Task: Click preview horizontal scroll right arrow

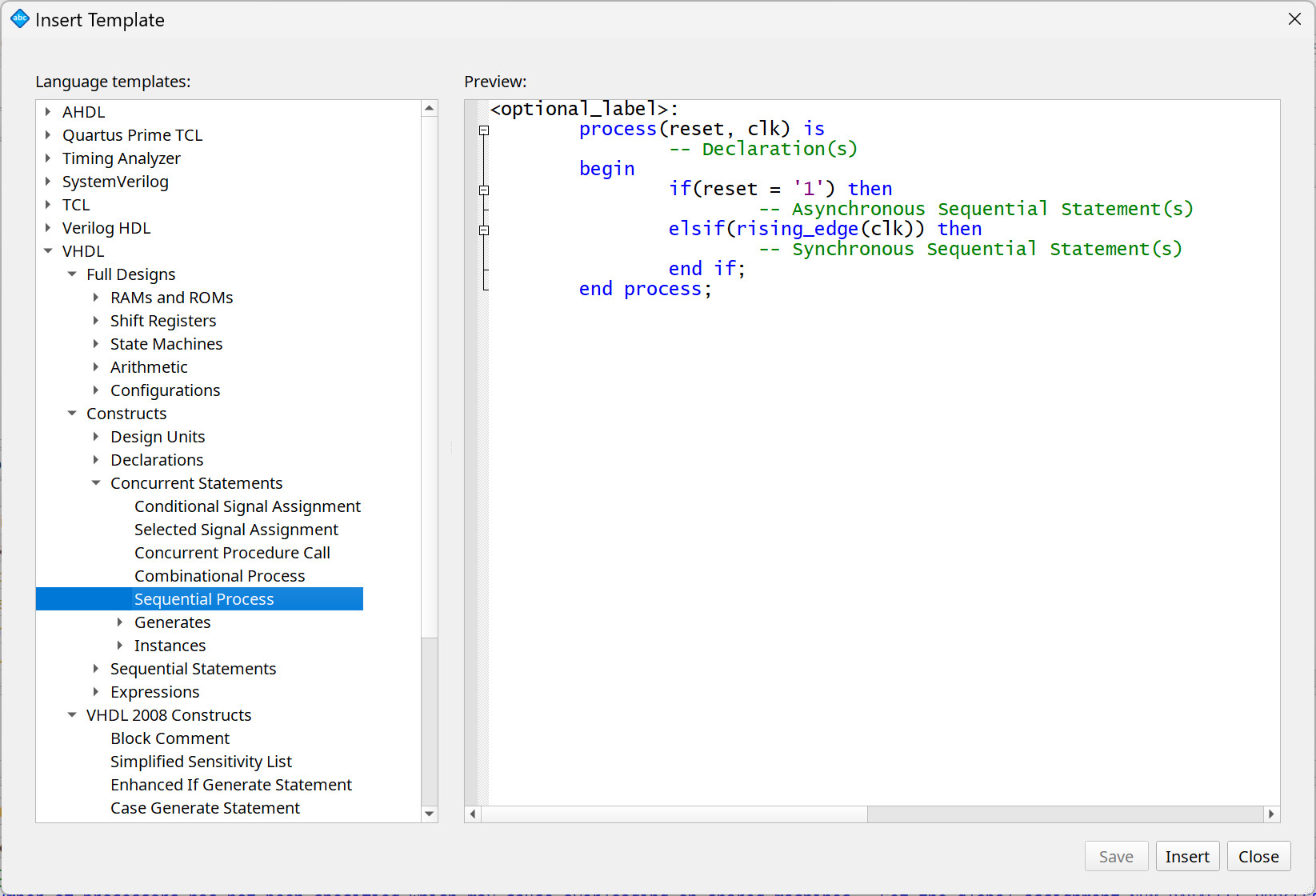Action: pyautogui.click(x=1271, y=814)
